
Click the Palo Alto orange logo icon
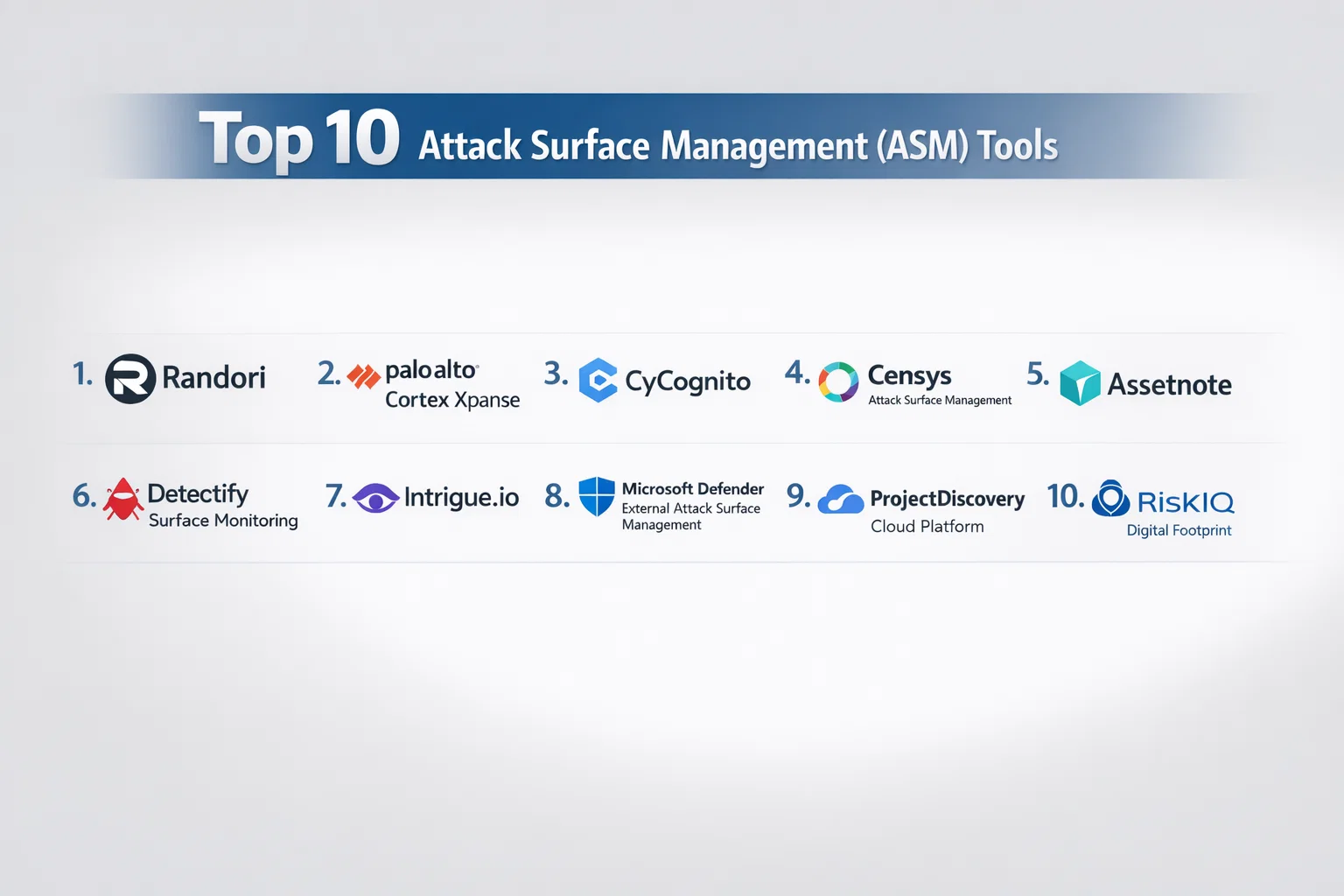pyautogui.click(x=363, y=376)
